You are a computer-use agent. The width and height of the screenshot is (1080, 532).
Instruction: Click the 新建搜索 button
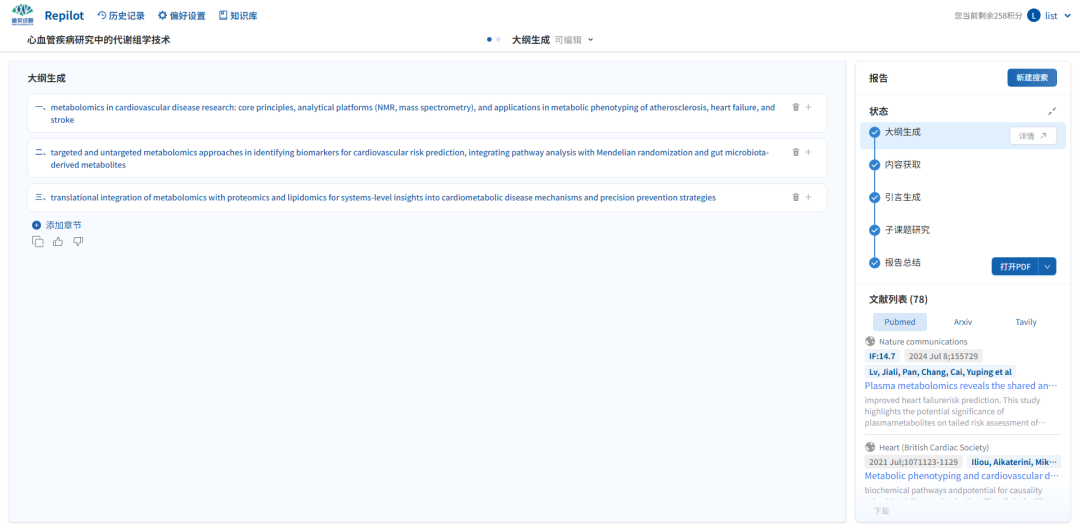1031,78
